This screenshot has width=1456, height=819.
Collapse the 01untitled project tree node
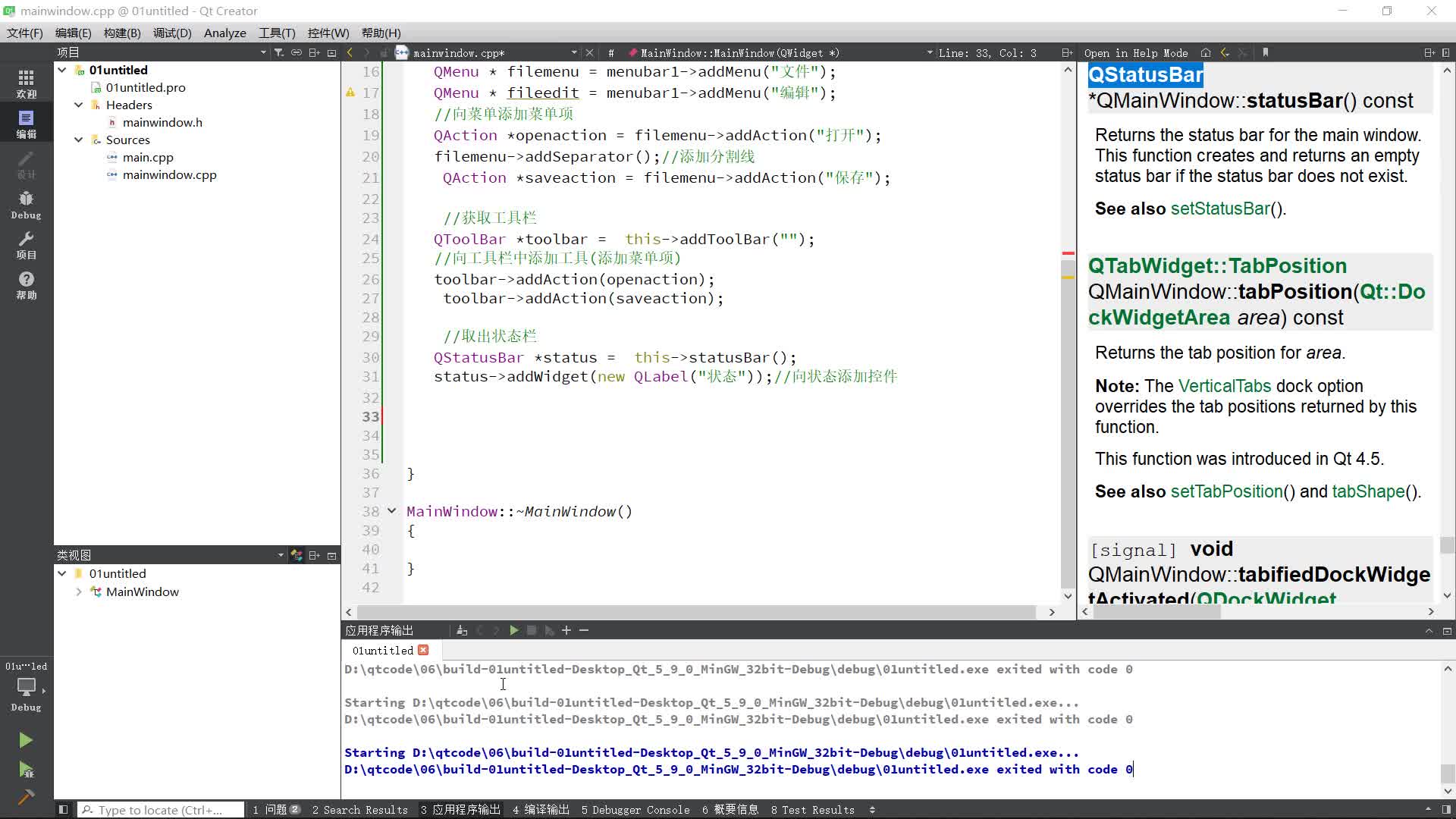coord(62,70)
